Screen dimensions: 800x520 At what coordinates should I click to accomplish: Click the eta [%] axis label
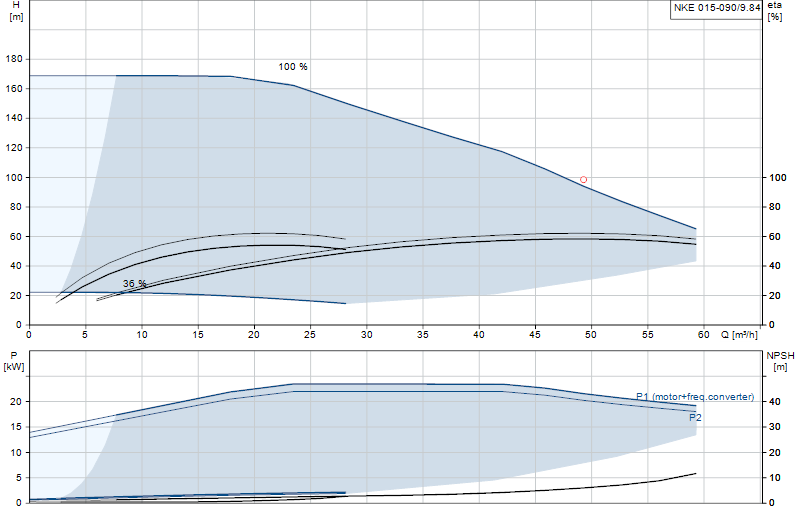[774, 11]
